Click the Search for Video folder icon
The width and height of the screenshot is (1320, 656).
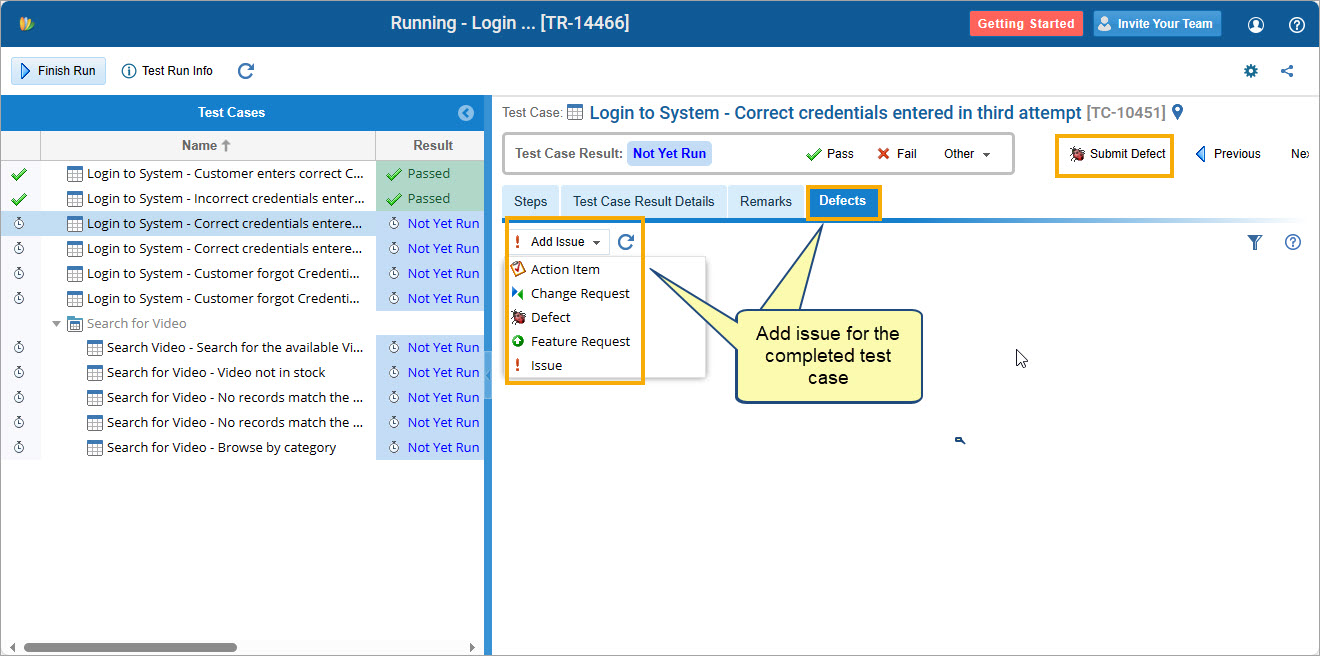pyautogui.click(x=75, y=323)
